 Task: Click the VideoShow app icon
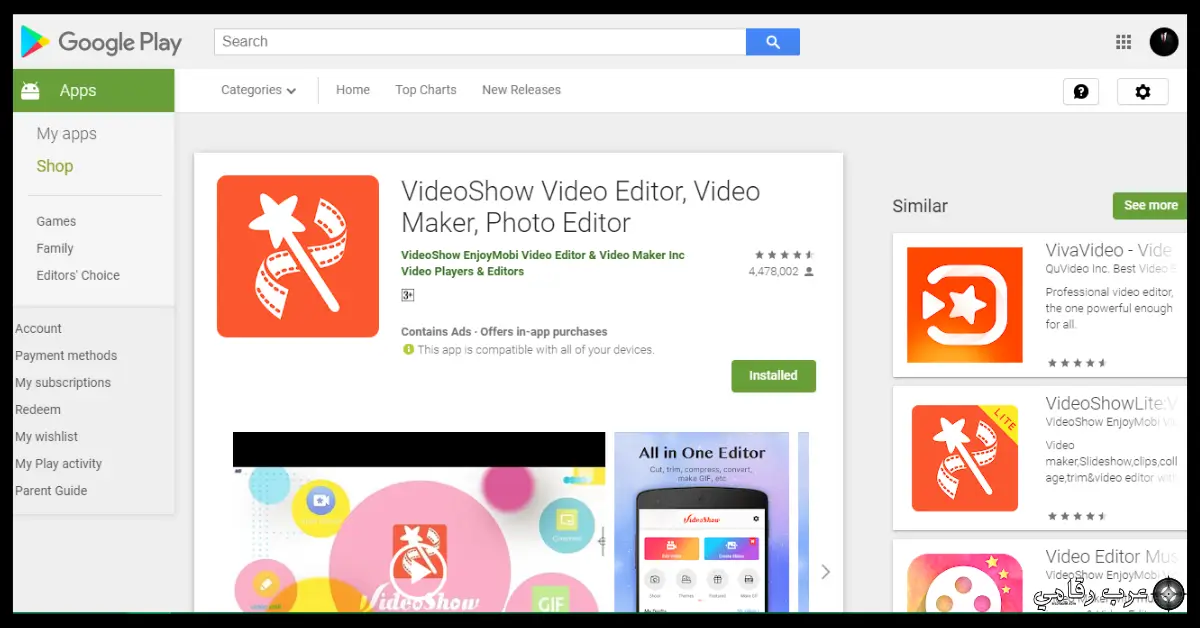pyautogui.click(x=298, y=256)
